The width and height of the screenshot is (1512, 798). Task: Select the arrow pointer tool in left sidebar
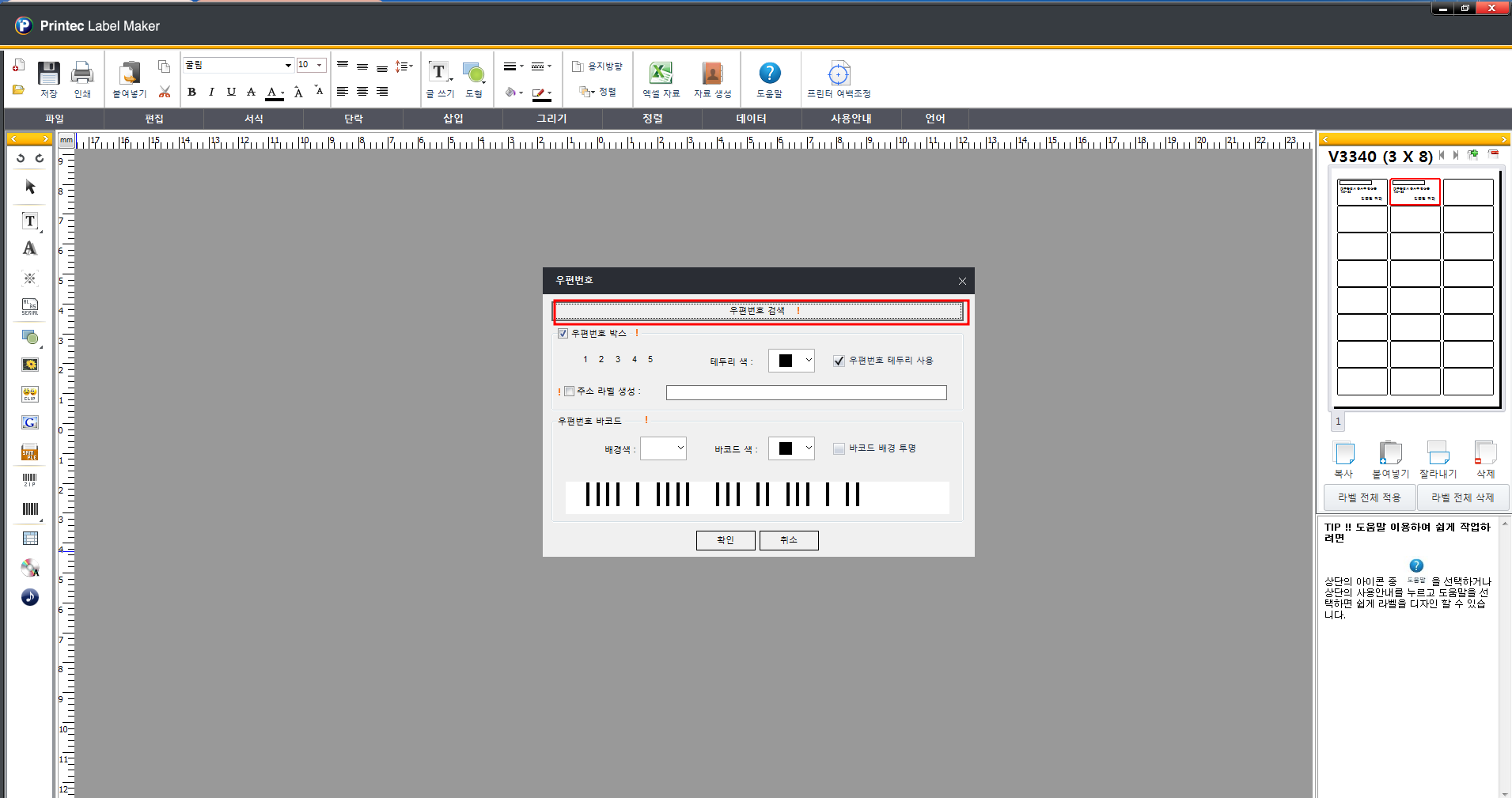pos(30,187)
